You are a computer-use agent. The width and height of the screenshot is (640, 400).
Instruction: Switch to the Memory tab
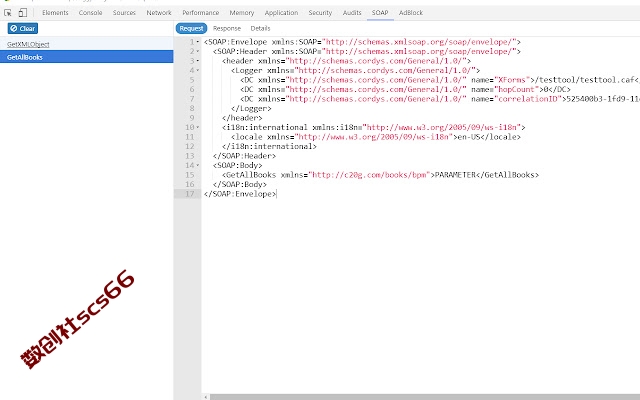tap(242, 13)
